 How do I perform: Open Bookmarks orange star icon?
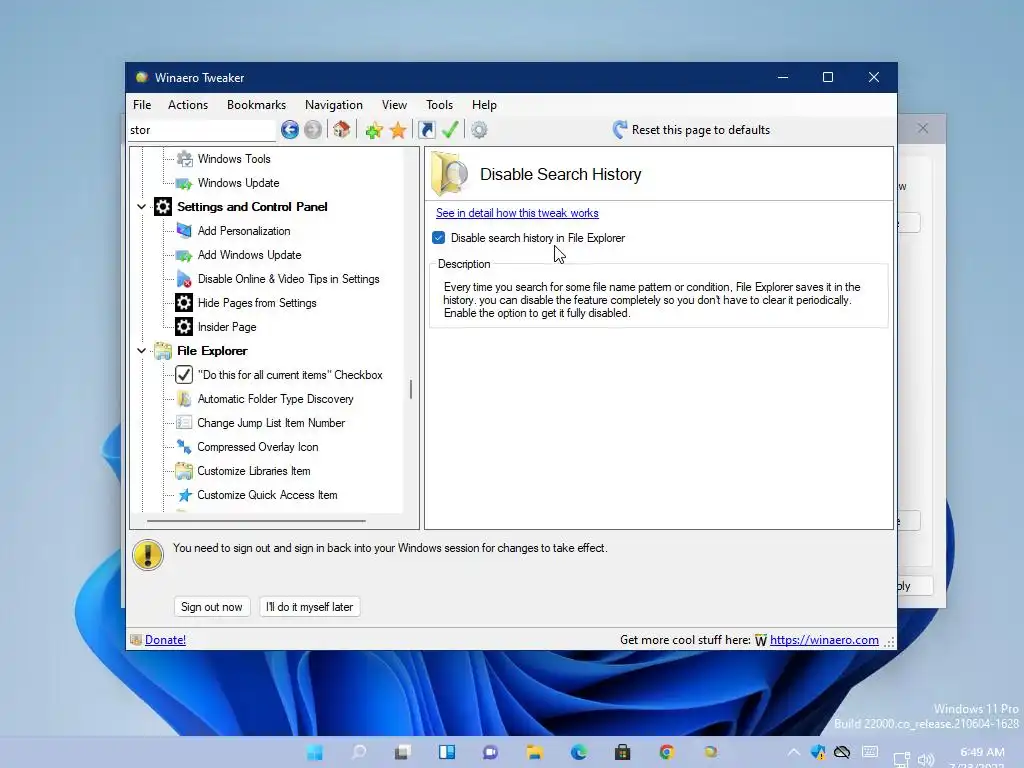[x=398, y=130]
